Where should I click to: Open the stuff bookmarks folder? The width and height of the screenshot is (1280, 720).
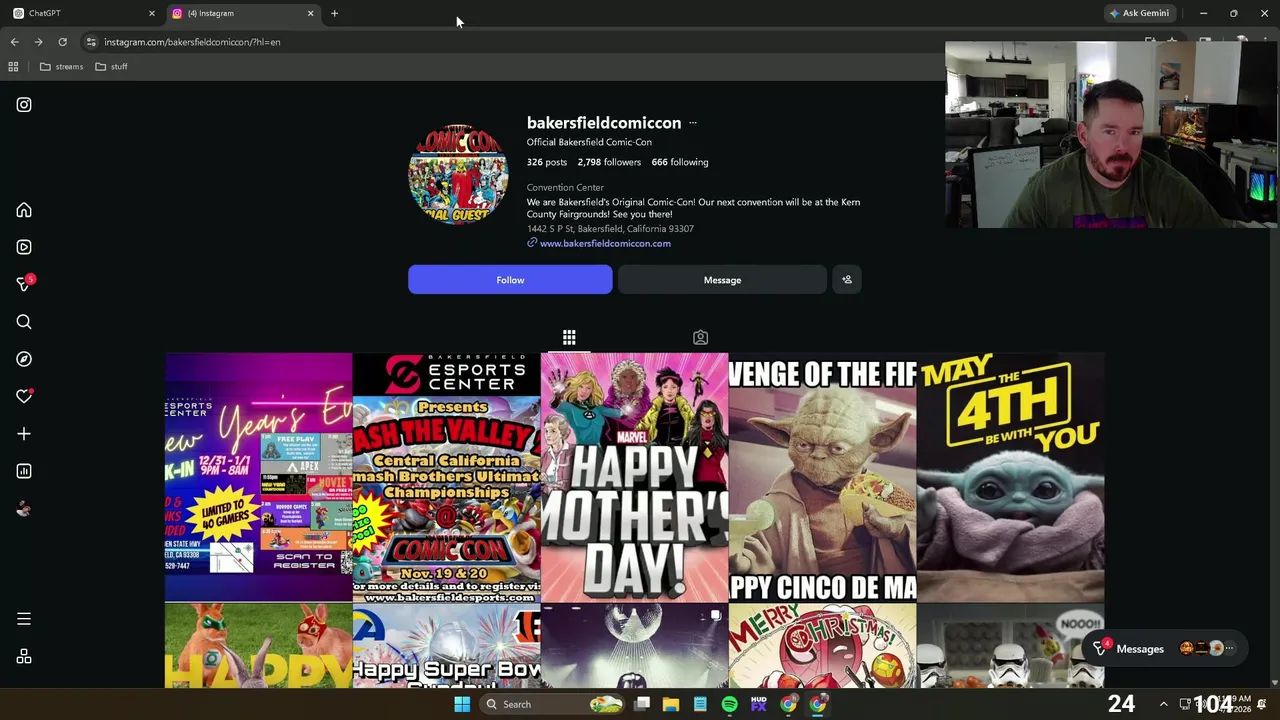pos(111,67)
